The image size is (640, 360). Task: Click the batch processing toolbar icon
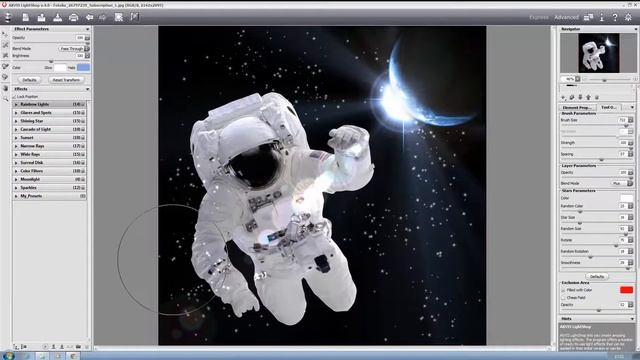coord(119,17)
